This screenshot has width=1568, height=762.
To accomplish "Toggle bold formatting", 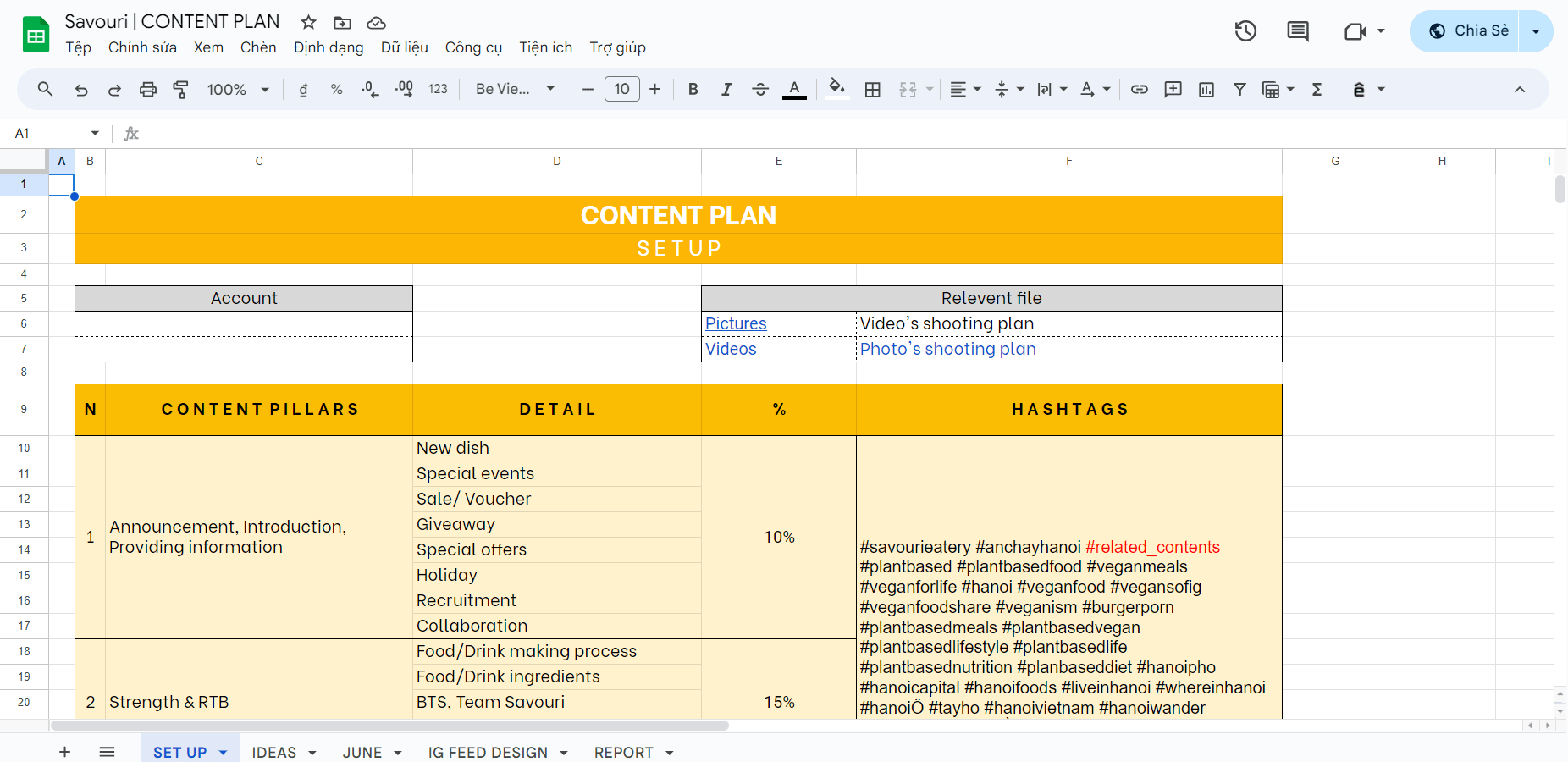I will [x=693, y=89].
